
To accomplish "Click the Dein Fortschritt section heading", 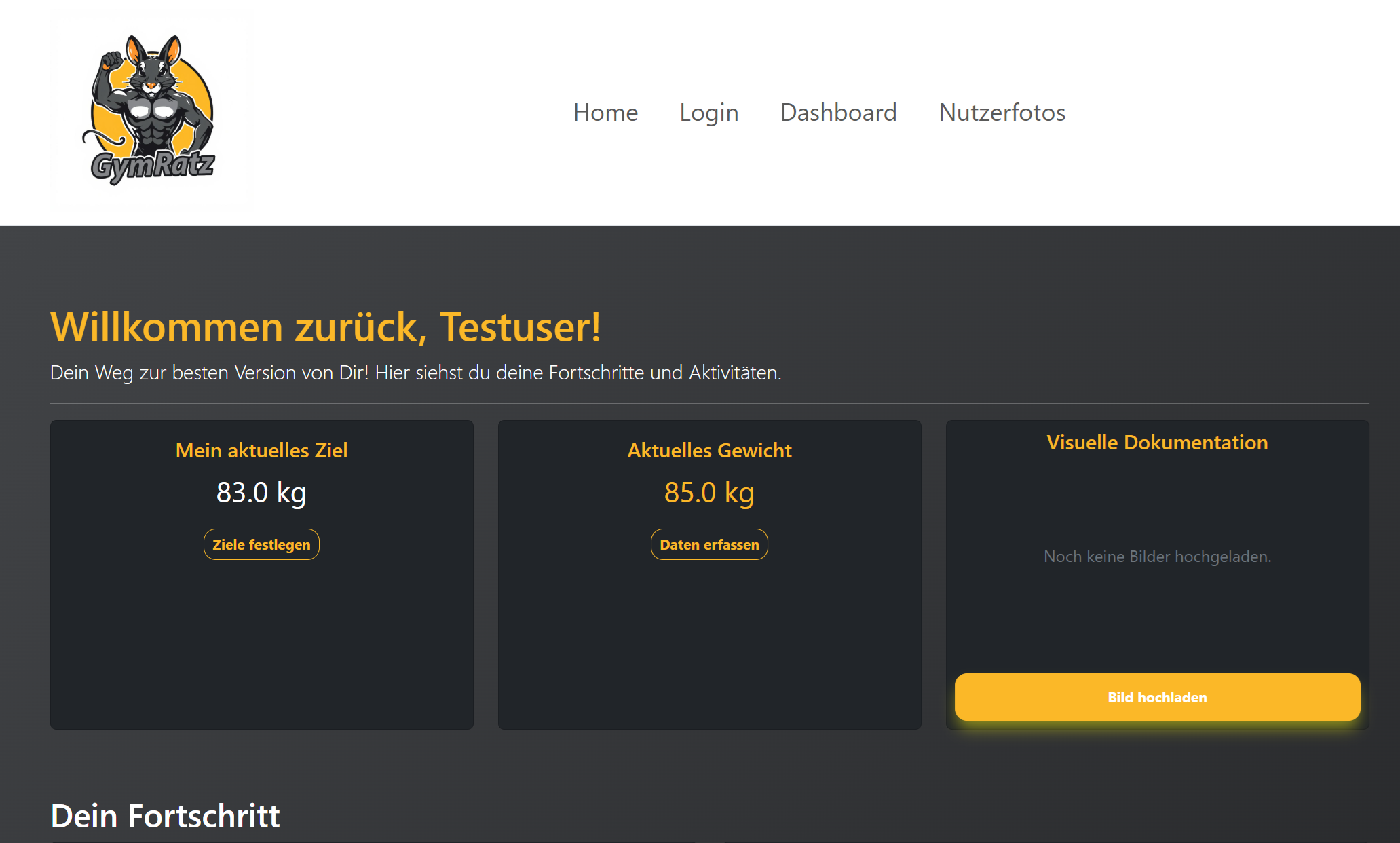I will tap(165, 816).
